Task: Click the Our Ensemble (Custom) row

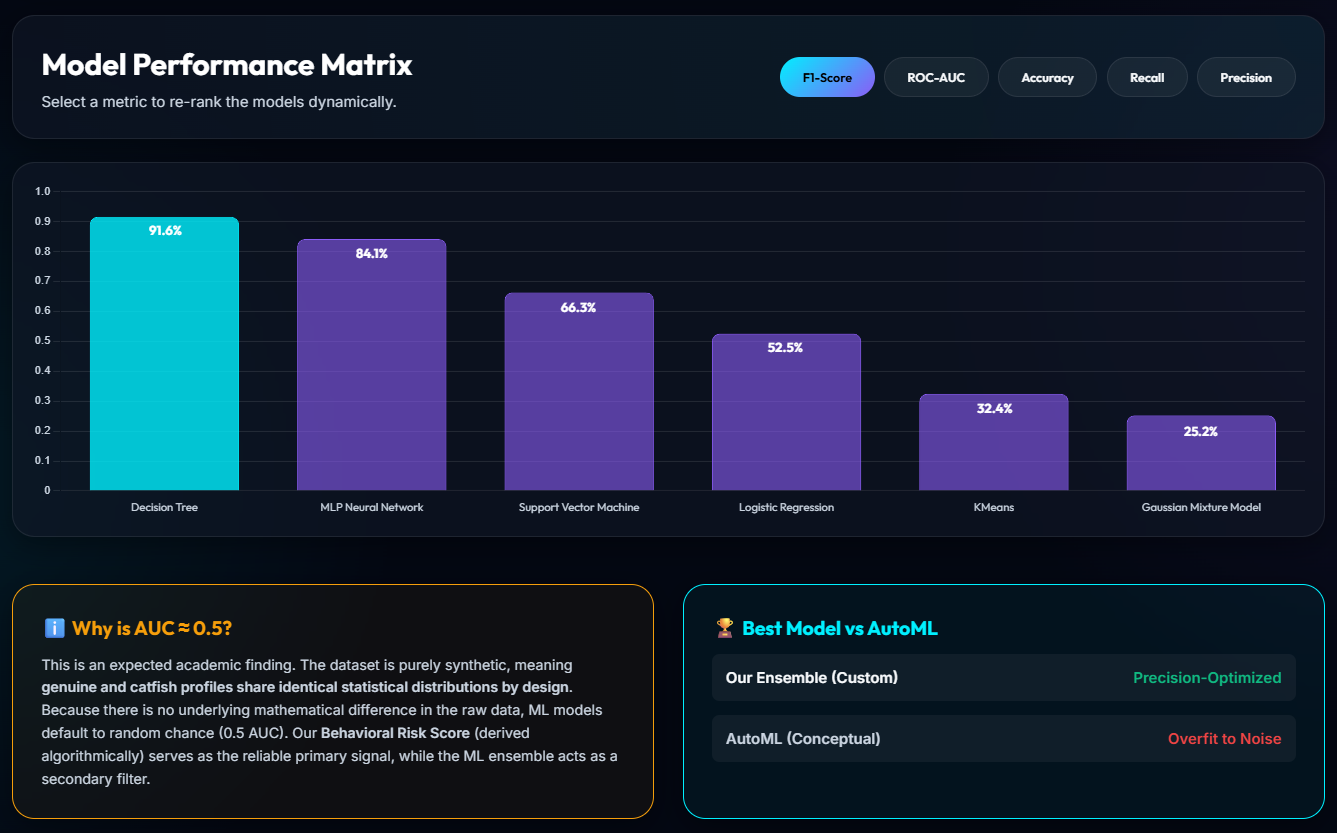Action: 1003,678
